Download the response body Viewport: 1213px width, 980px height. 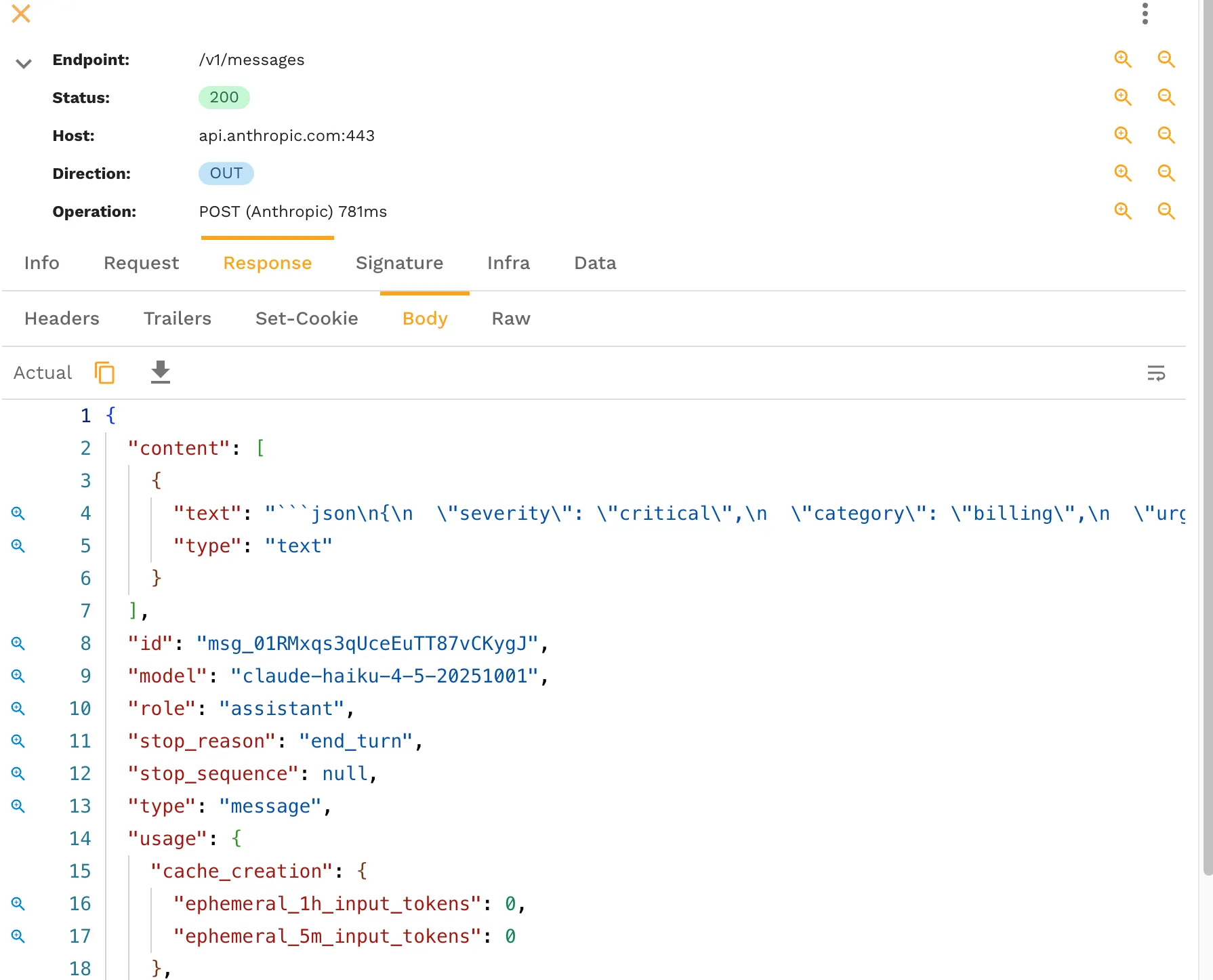click(160, 372)
